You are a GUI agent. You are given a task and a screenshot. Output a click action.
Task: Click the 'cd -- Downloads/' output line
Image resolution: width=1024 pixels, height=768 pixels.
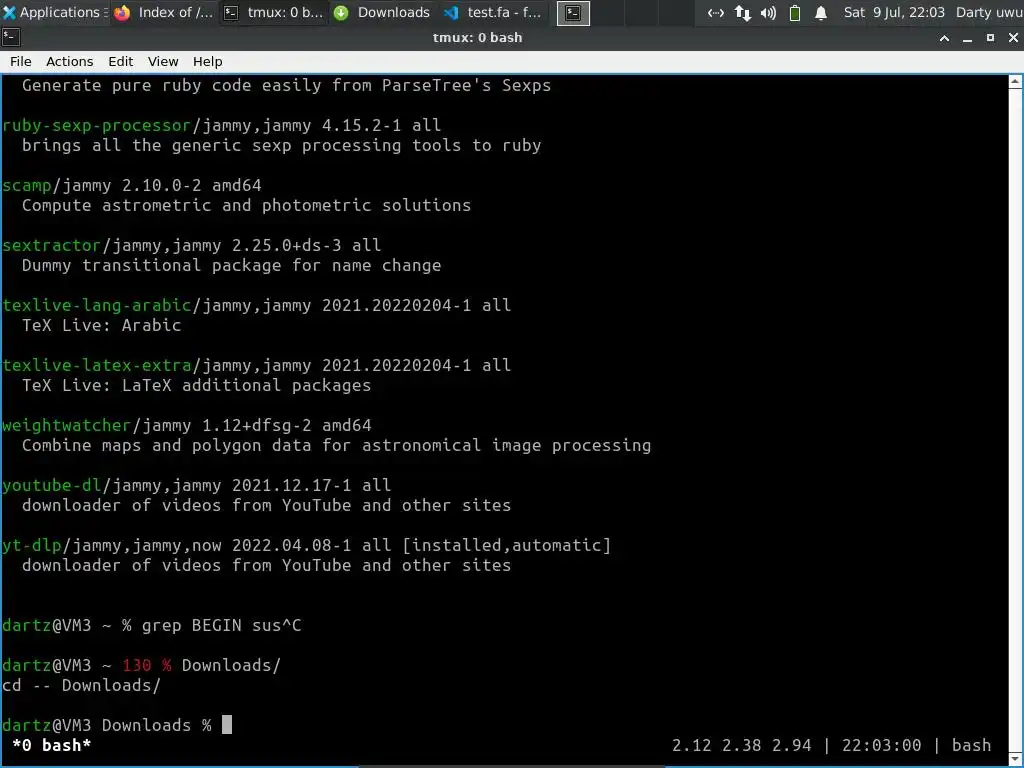click(x=82, y=686)
